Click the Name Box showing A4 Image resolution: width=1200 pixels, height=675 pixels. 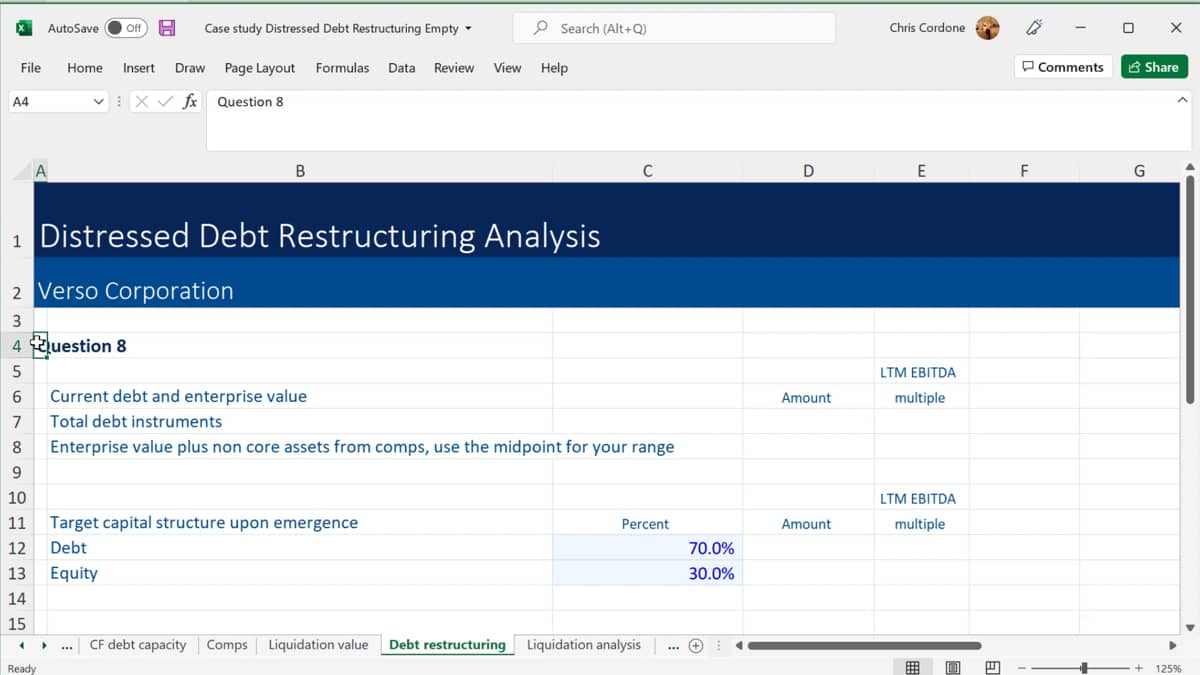[48, 101]
